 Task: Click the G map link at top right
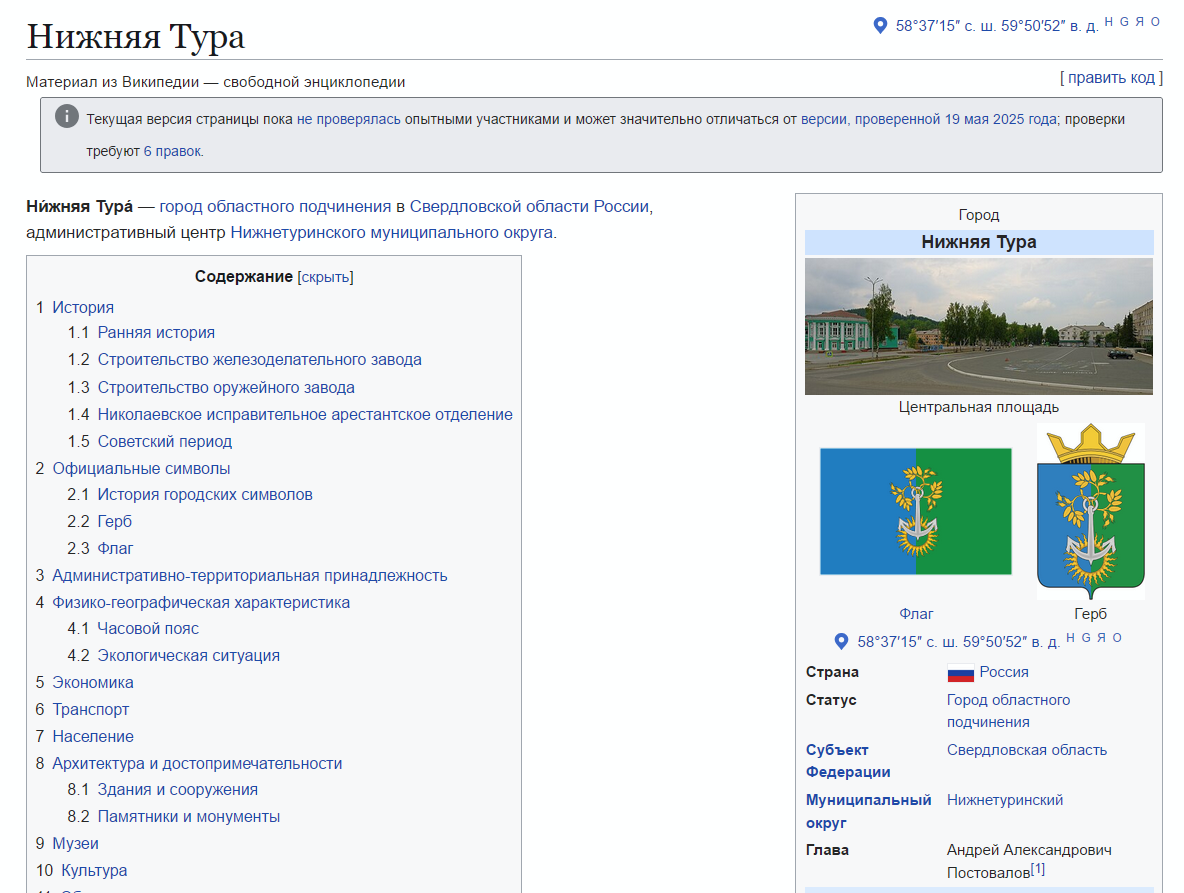[x=1124, y=22]
